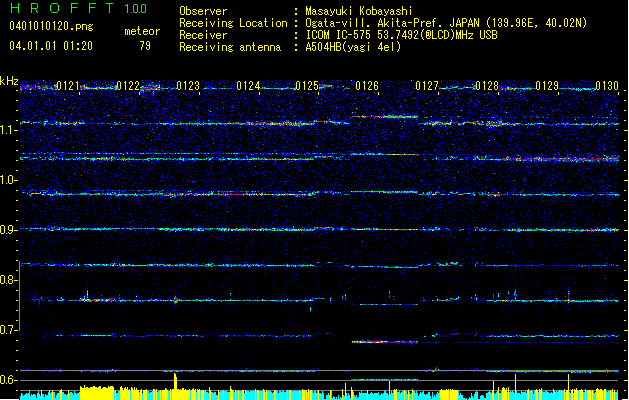Click the name Masayuki Kobayashi
The height and width of the screenshot is (400, 629).
click(x=358, y=11)
